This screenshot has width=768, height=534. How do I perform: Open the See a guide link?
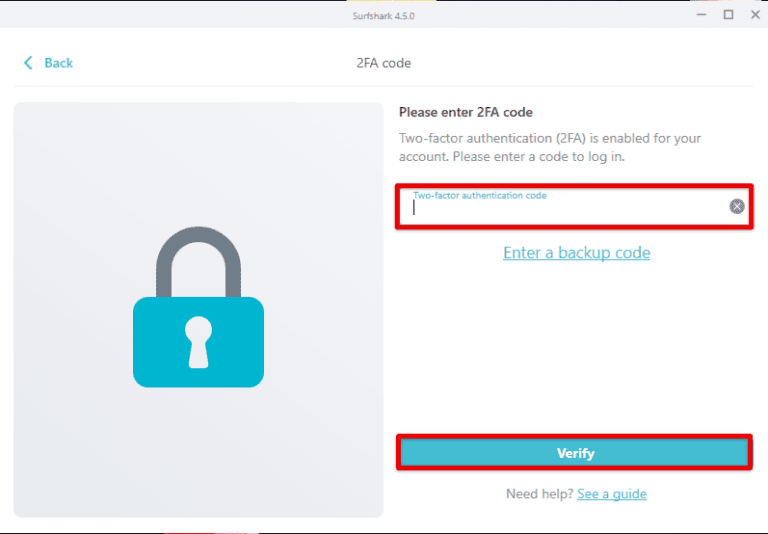[611, 494]
